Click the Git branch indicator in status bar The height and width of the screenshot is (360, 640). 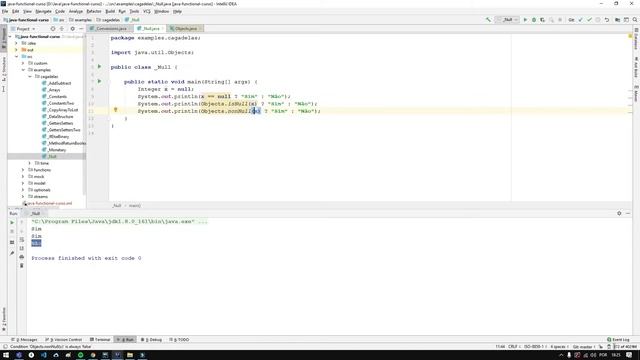583,347
